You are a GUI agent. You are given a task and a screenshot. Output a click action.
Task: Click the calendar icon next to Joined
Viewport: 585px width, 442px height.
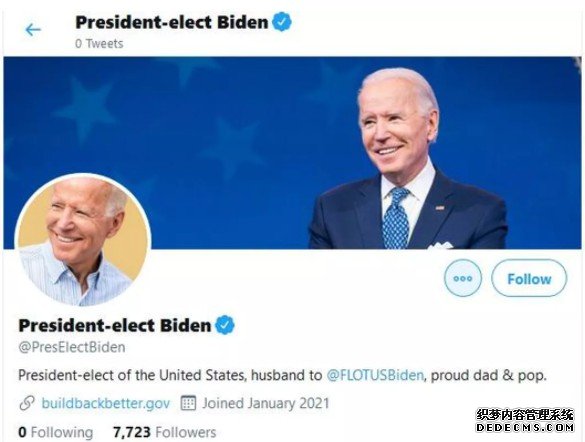click(x=188, y=403)
